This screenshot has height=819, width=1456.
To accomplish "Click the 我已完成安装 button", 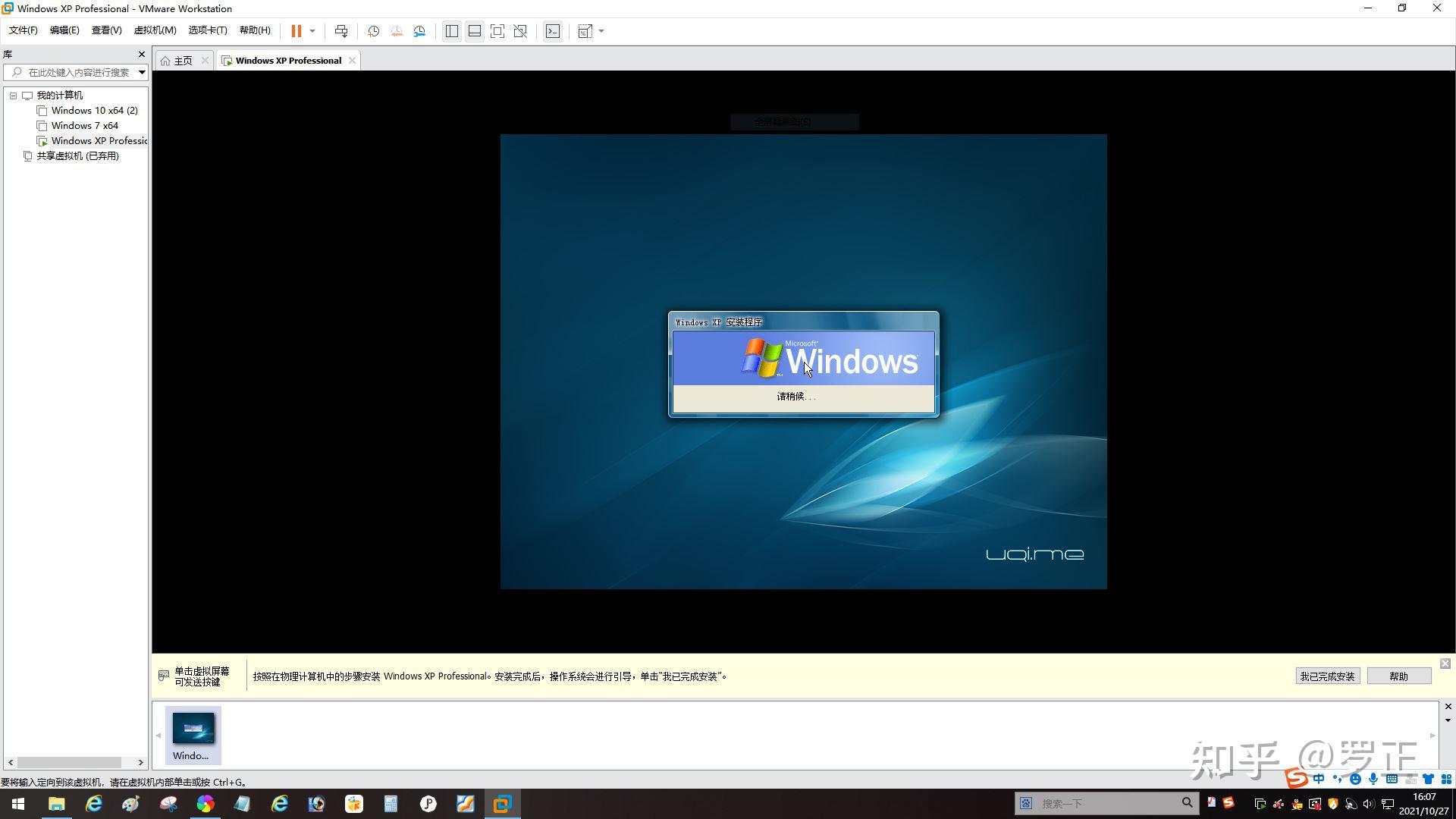I will [1327, 676].
